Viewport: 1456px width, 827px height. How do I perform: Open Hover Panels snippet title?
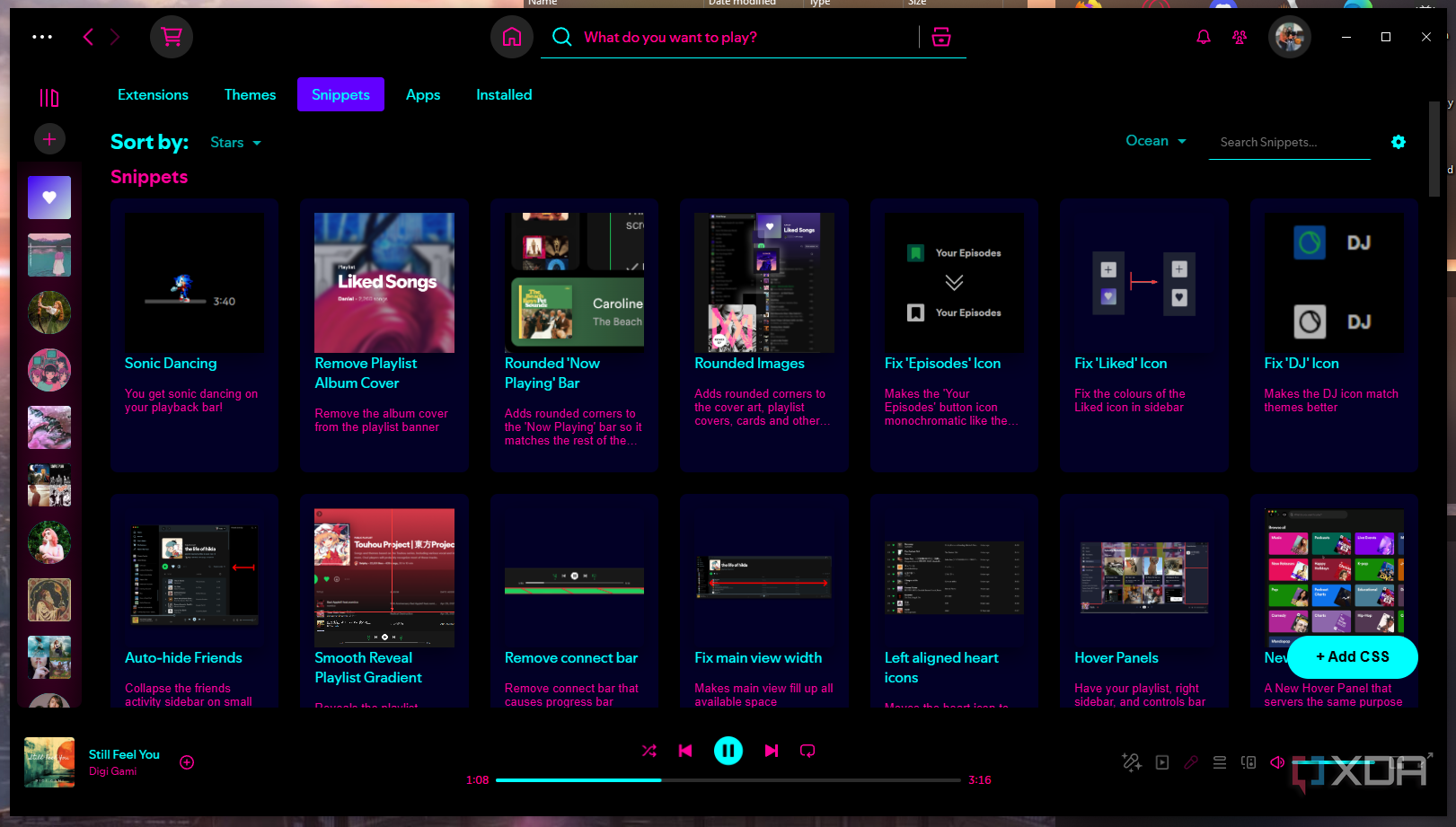1116,657
